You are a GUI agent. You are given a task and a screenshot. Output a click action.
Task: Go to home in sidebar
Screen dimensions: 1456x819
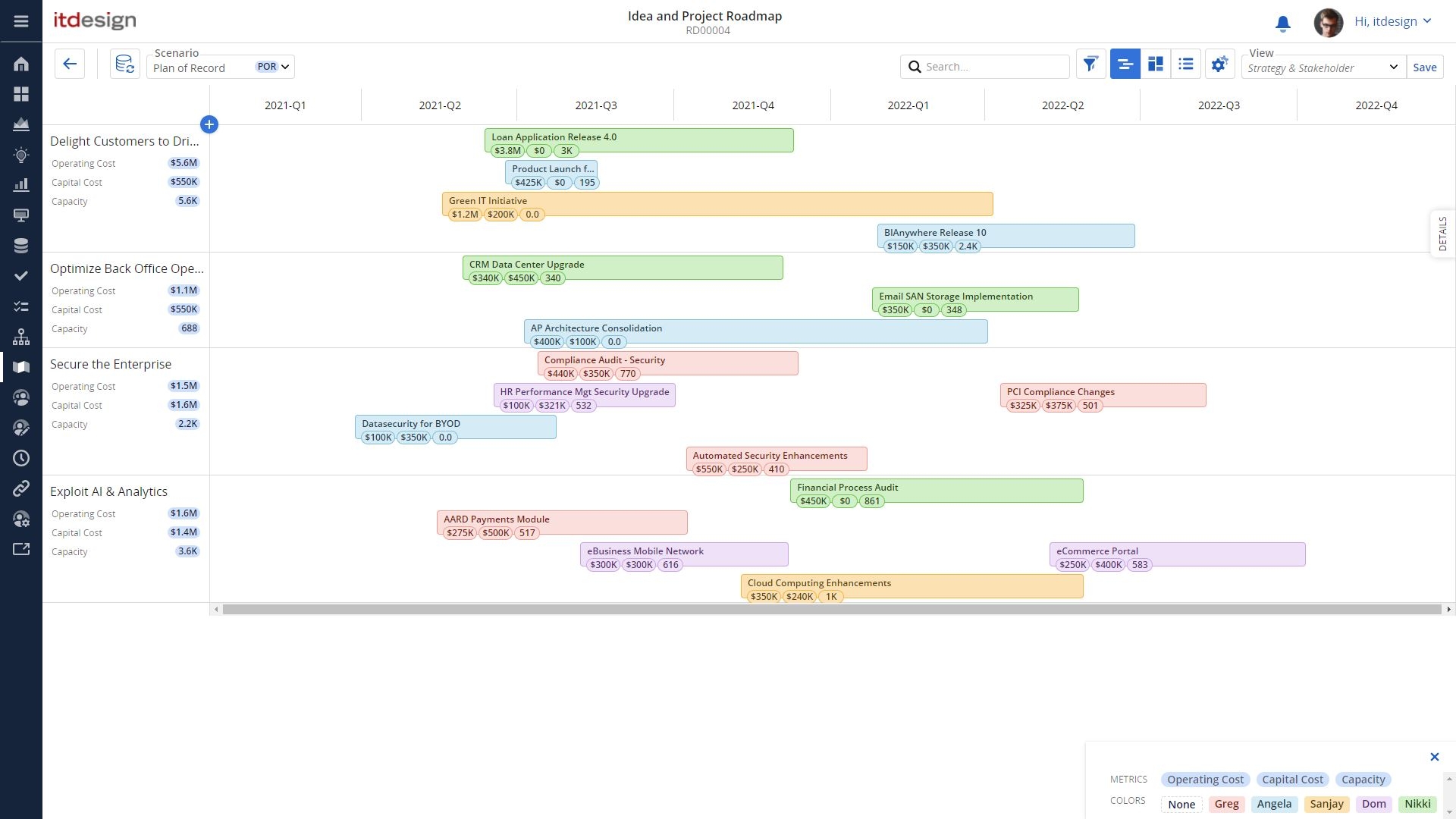click(x=21, y=64)
